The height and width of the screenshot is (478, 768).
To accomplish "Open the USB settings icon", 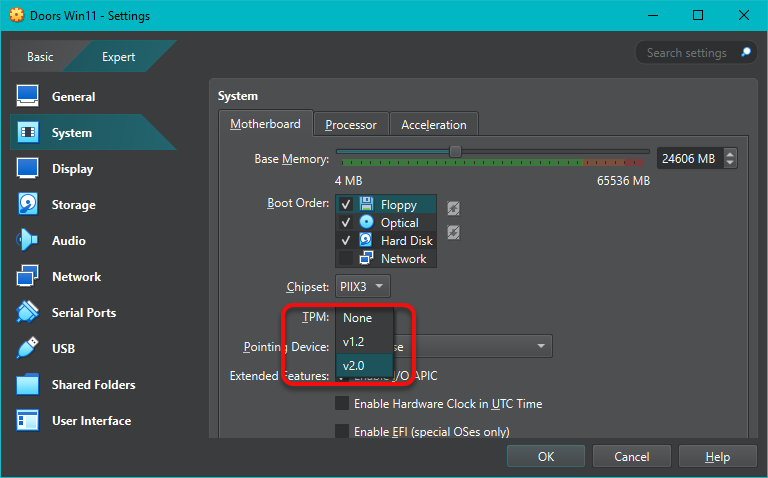I will click(x=28, y=349).
